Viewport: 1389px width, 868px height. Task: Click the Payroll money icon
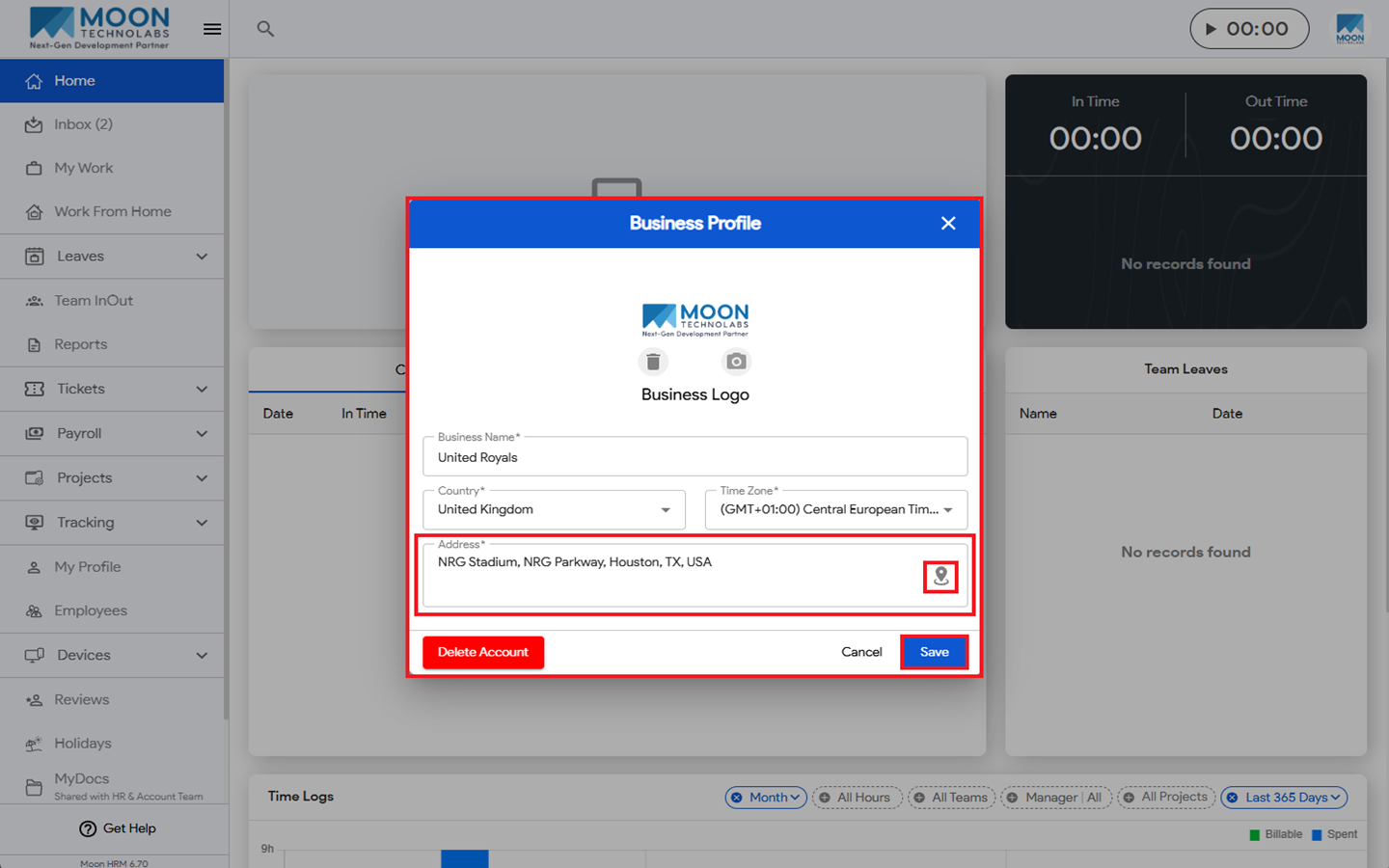point(34,433)
